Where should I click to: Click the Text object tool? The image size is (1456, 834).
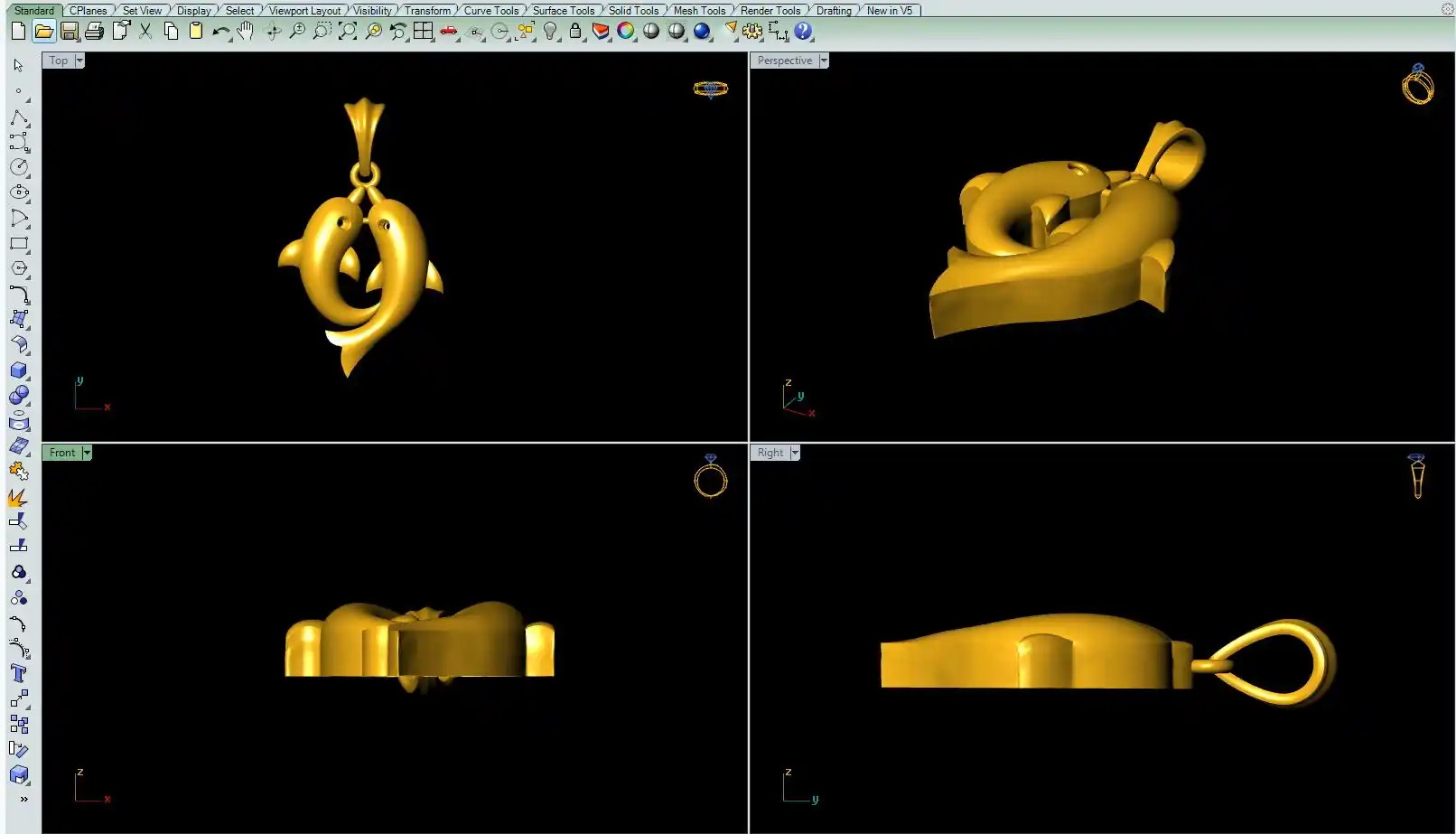coord(19,673)
